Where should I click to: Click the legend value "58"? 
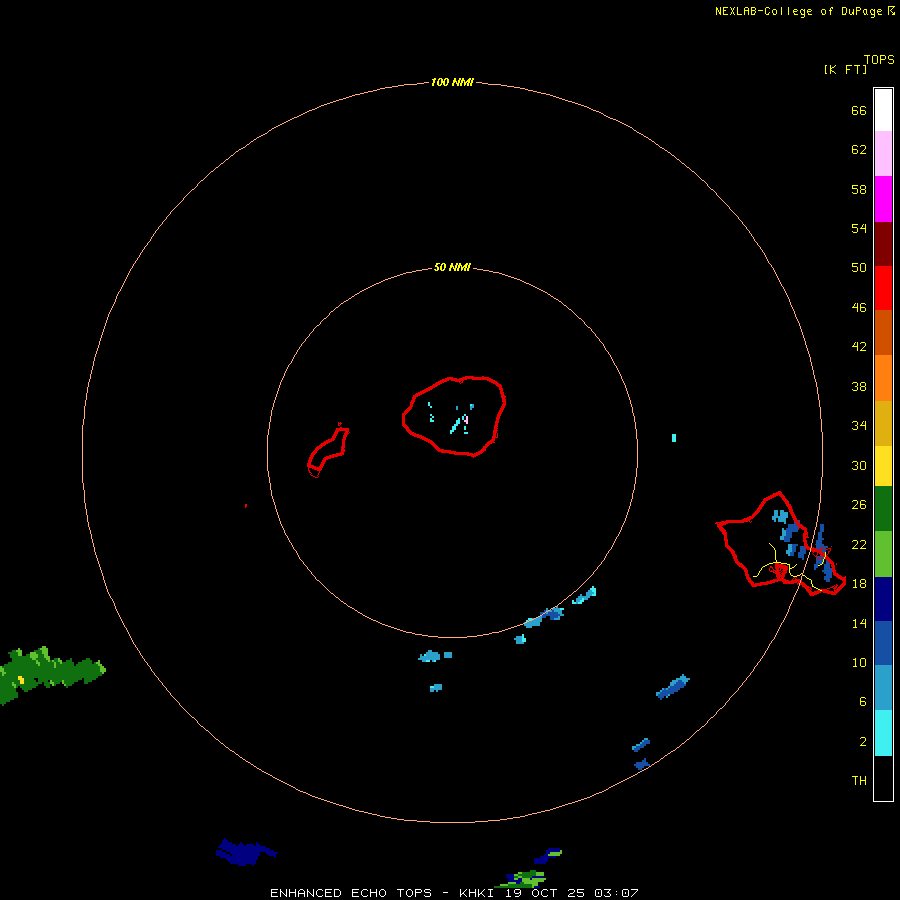coord(859,189)
